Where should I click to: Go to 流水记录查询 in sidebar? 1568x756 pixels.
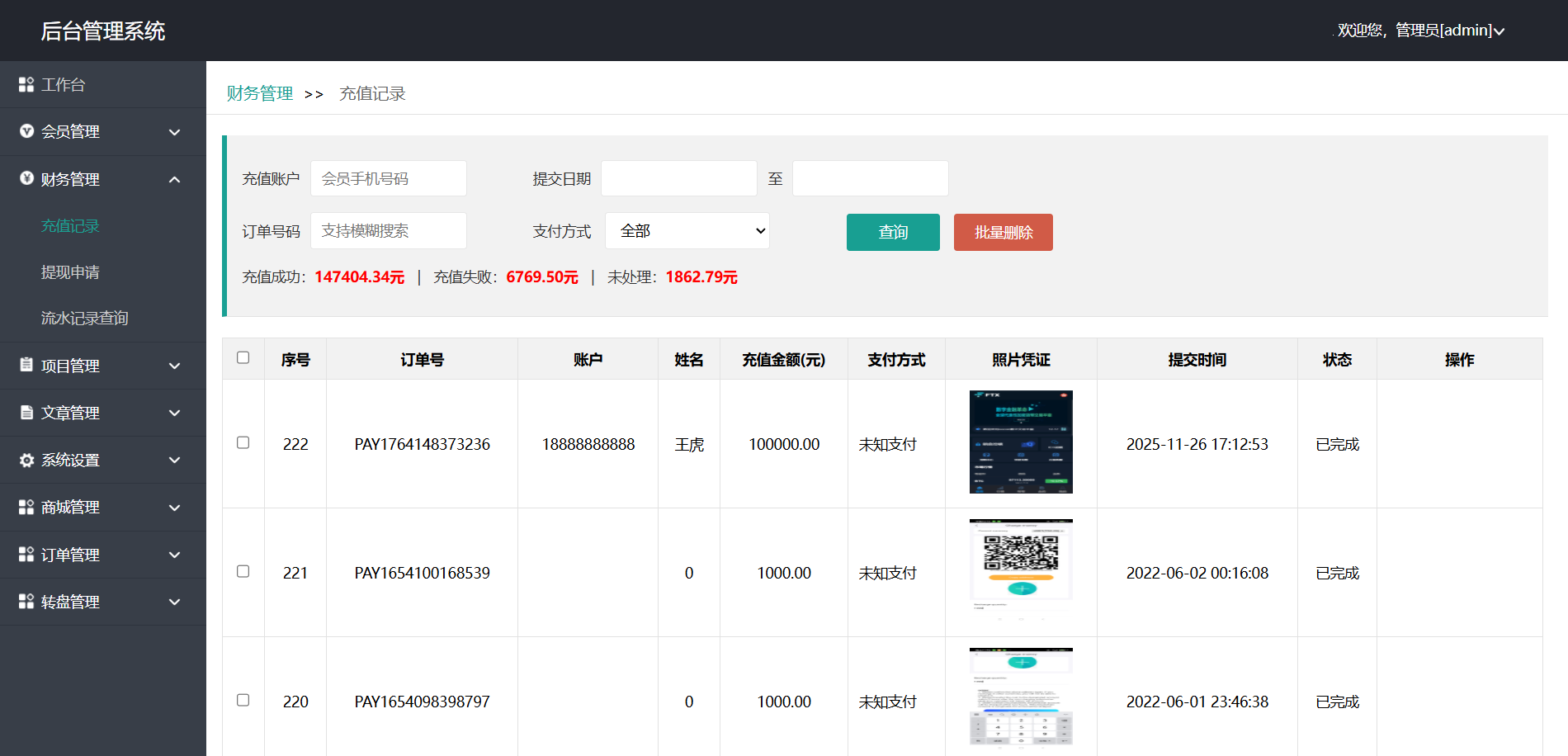84,319
